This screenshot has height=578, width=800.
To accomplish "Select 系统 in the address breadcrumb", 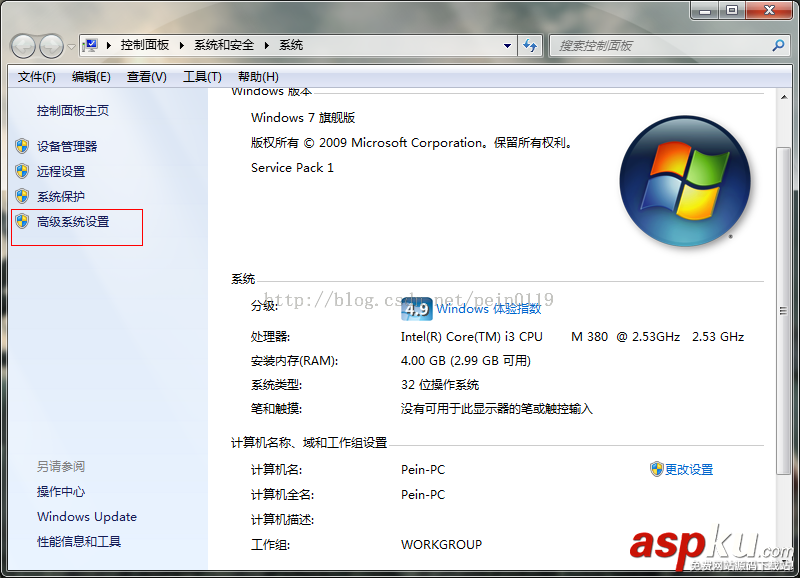I will click(x=291, y=45).
